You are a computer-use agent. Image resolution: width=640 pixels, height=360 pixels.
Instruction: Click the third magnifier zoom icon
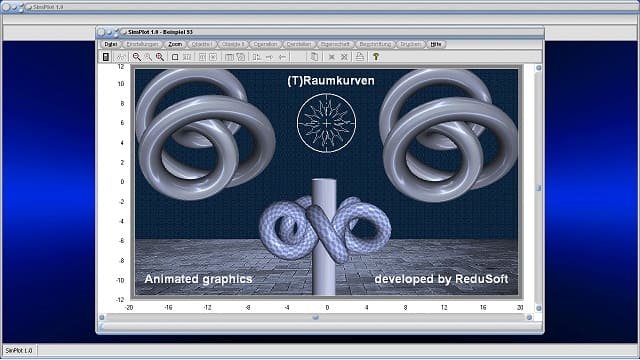pyautogui.click(x=160, y=57)
